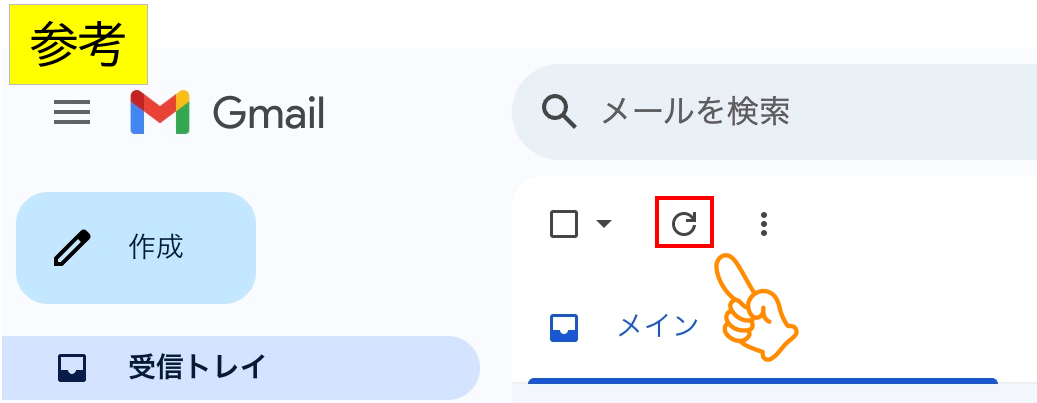The width and height of the screenshot is (1037, 403).
Task: Click the inbox icon beside メイン
Action: [x=564, y=327]
